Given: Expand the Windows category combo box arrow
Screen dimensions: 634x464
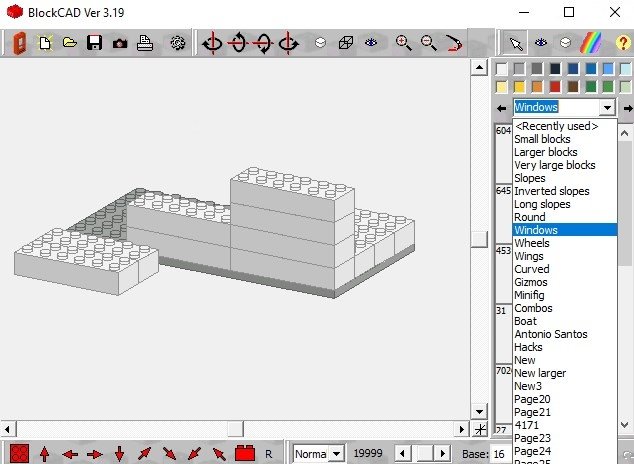Looking at the screenshot, I should point(607,108).
